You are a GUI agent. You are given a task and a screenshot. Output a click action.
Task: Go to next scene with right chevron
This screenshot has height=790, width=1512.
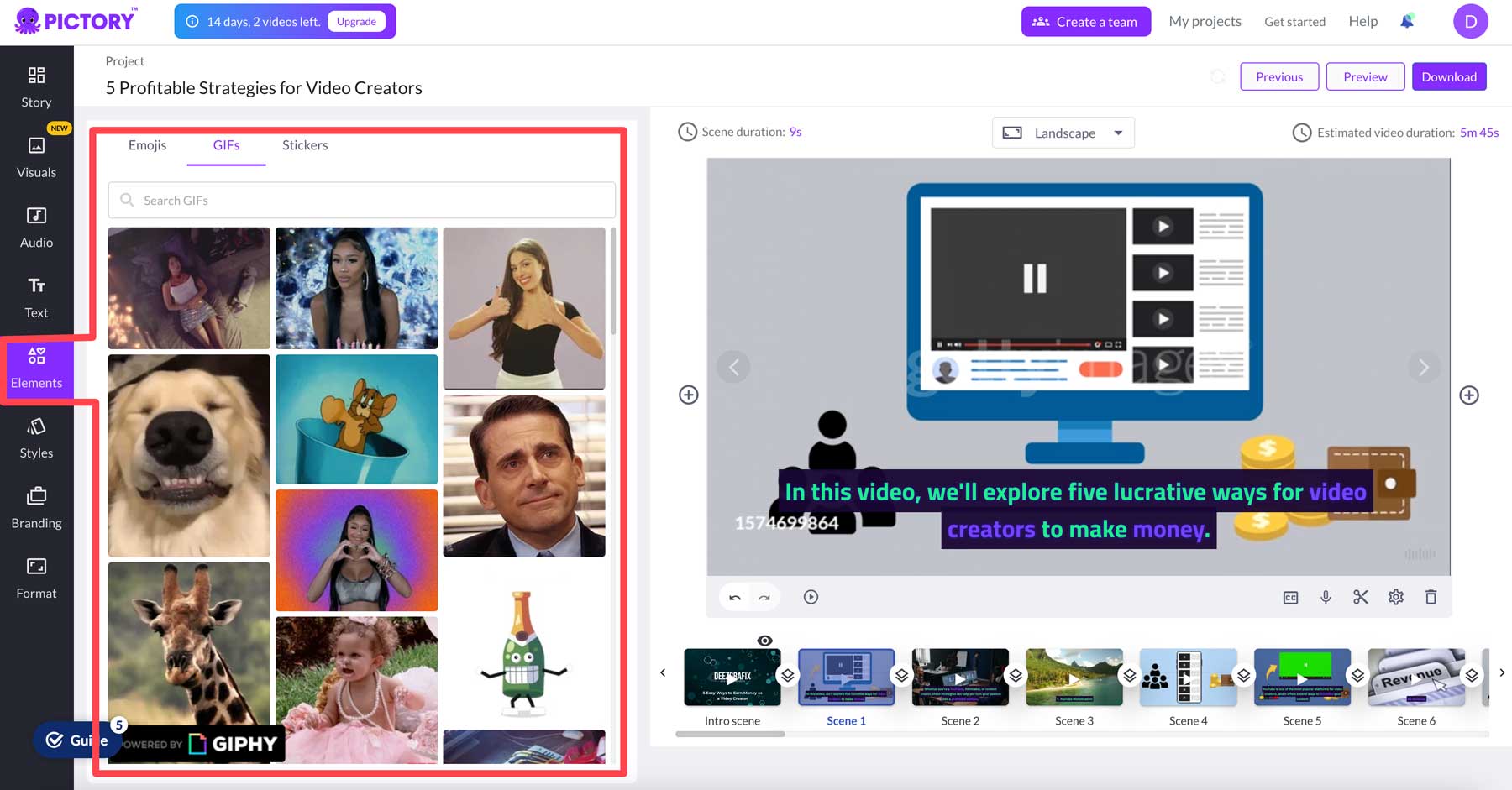[x=1423, y=368]
